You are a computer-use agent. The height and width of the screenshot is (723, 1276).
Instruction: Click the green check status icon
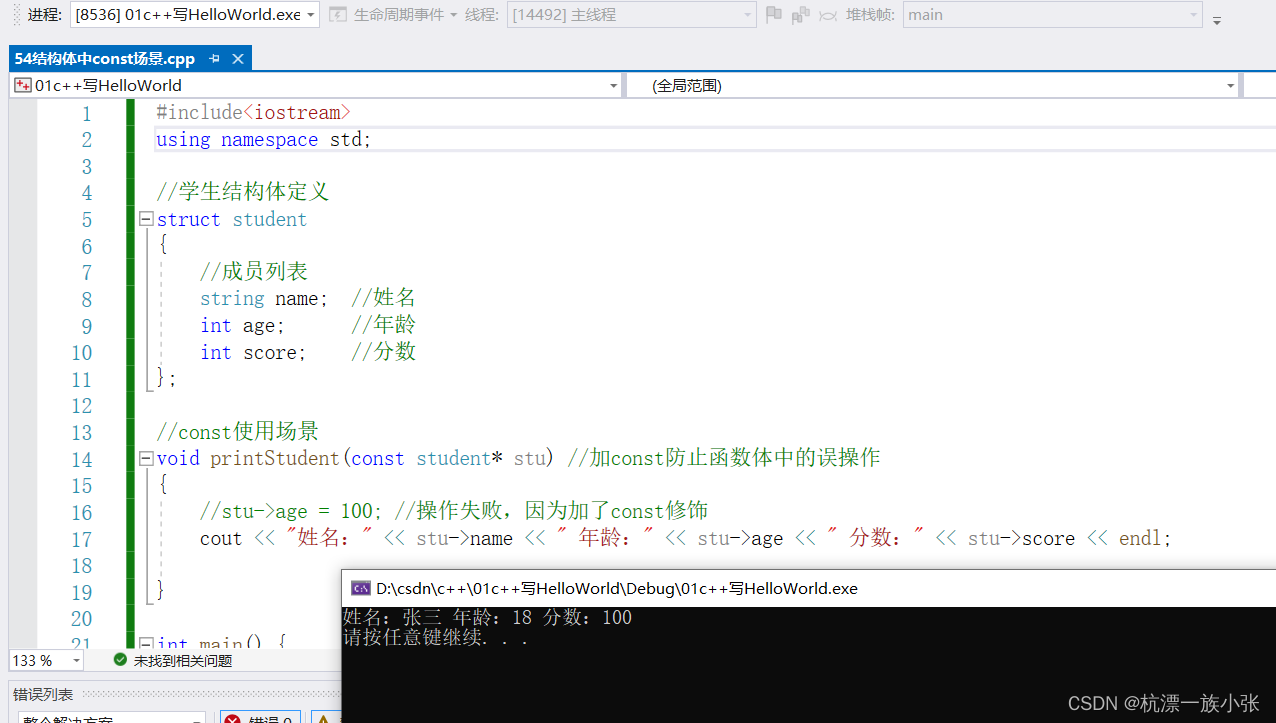pyautogui.click(x=120, y=660)
